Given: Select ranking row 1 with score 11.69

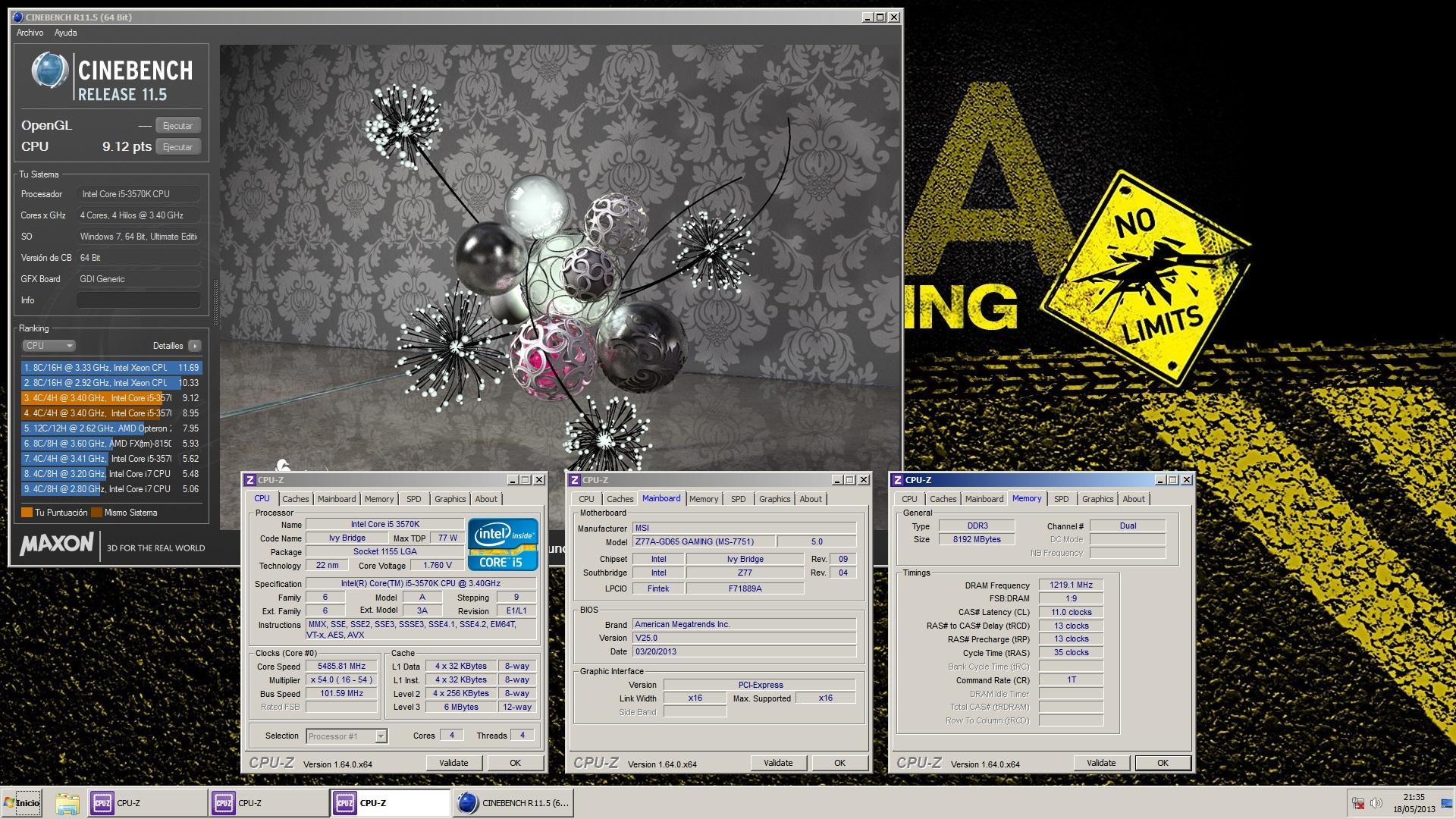Looking at the screenshot, I should pyautogui.click(x=111, y=368).
